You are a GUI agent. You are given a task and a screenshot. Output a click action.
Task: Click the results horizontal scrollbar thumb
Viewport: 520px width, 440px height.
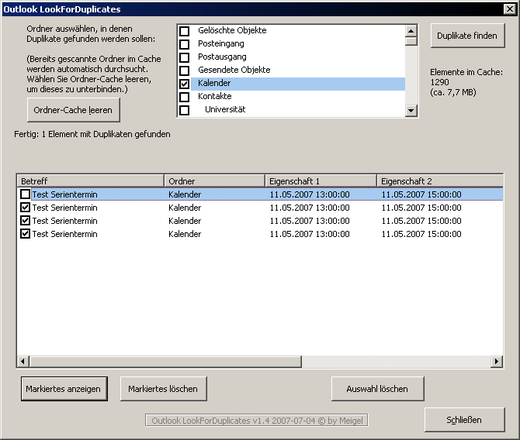(165, 361)
